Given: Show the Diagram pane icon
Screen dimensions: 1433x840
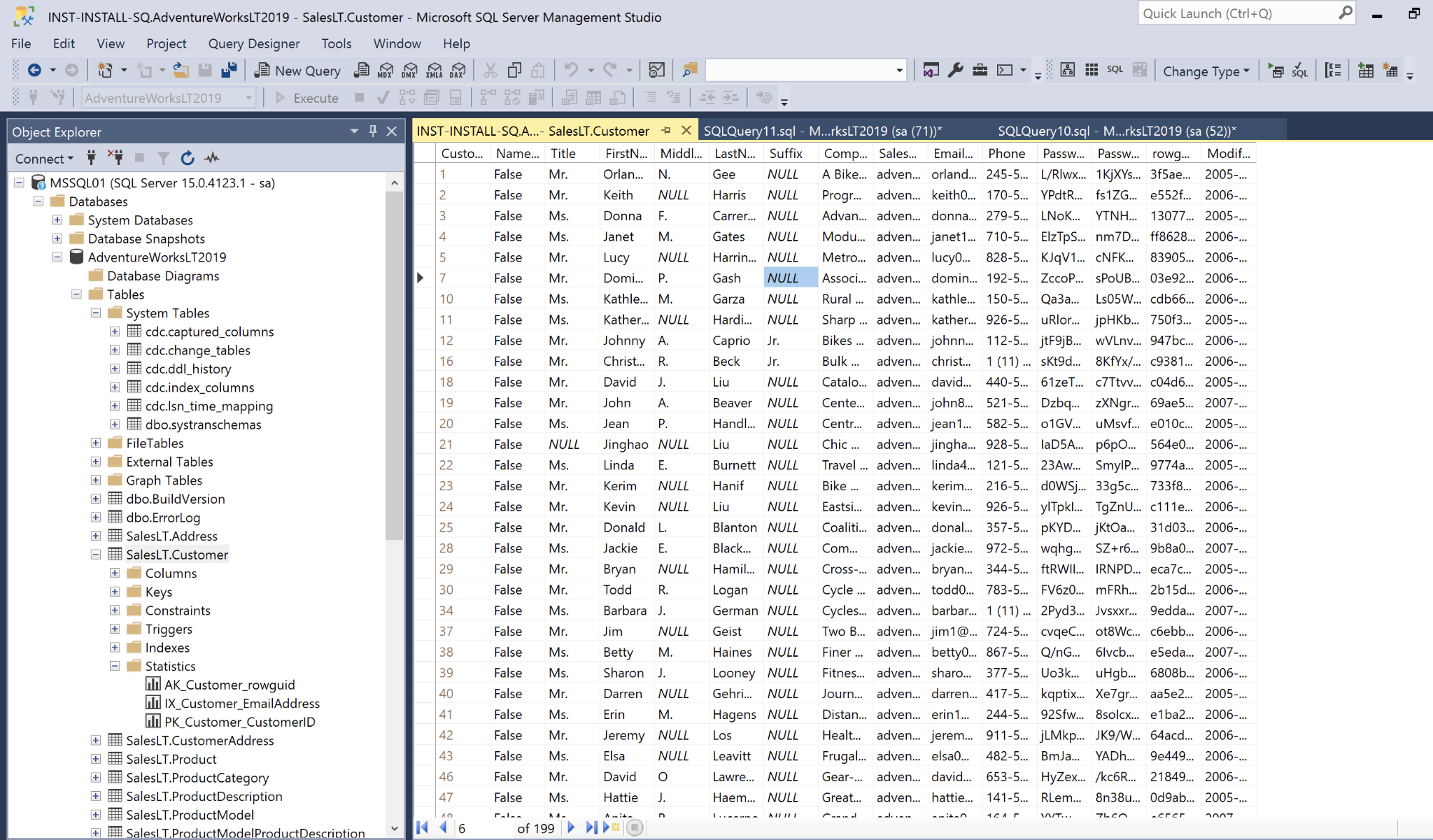Looking at the screenshot, I should point(1068,70).
